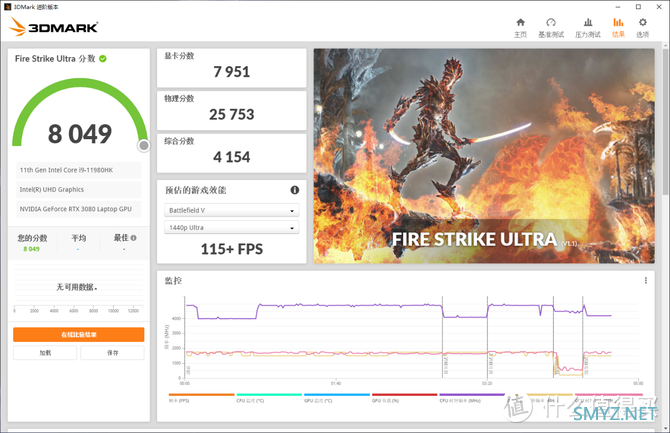The image size is (670, 433).
Task: Click the Fire Strike Ultra artwork image
Action: tap(484, 155)
